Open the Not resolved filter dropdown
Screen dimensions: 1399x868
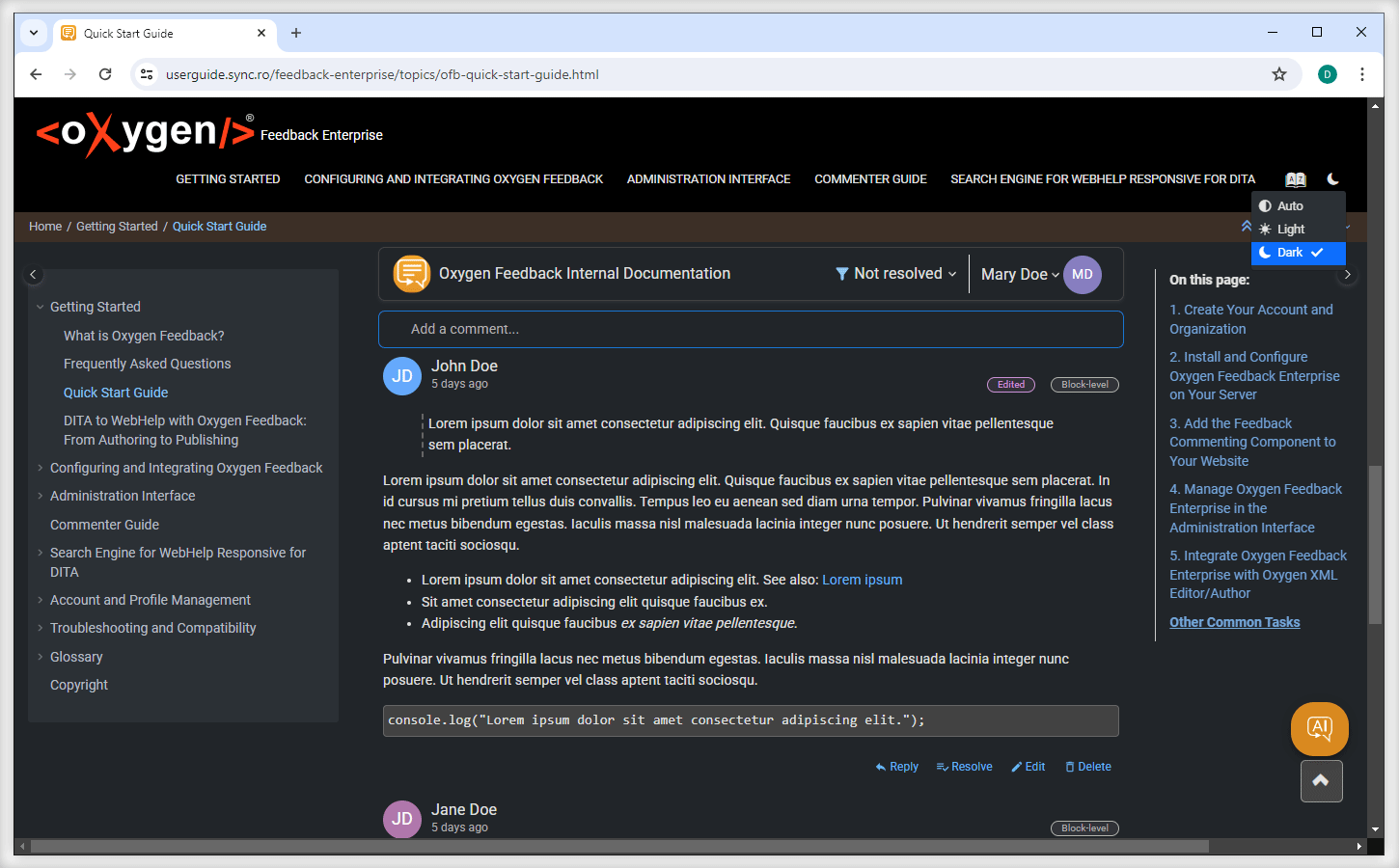pos(895,274)
